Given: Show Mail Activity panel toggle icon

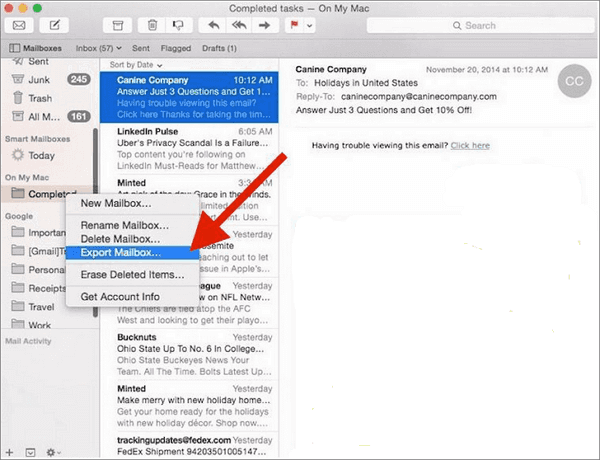Looking at the screenshot, I should click(x=30, y=453).
